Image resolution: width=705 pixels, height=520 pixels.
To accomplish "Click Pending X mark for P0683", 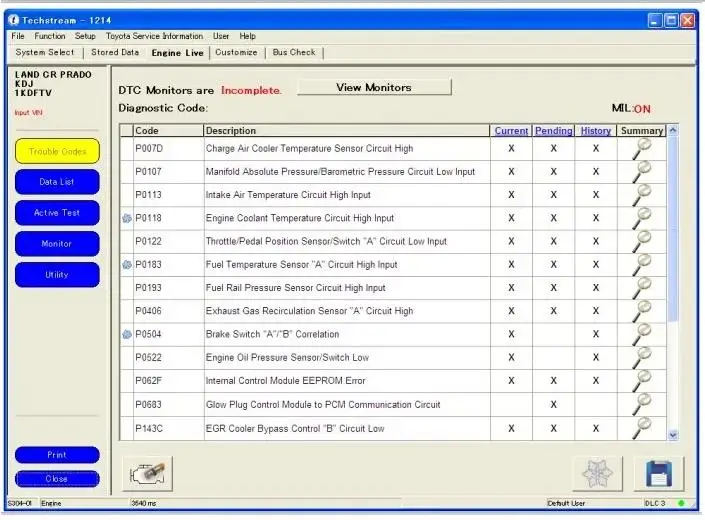I will tap(553, 404).
